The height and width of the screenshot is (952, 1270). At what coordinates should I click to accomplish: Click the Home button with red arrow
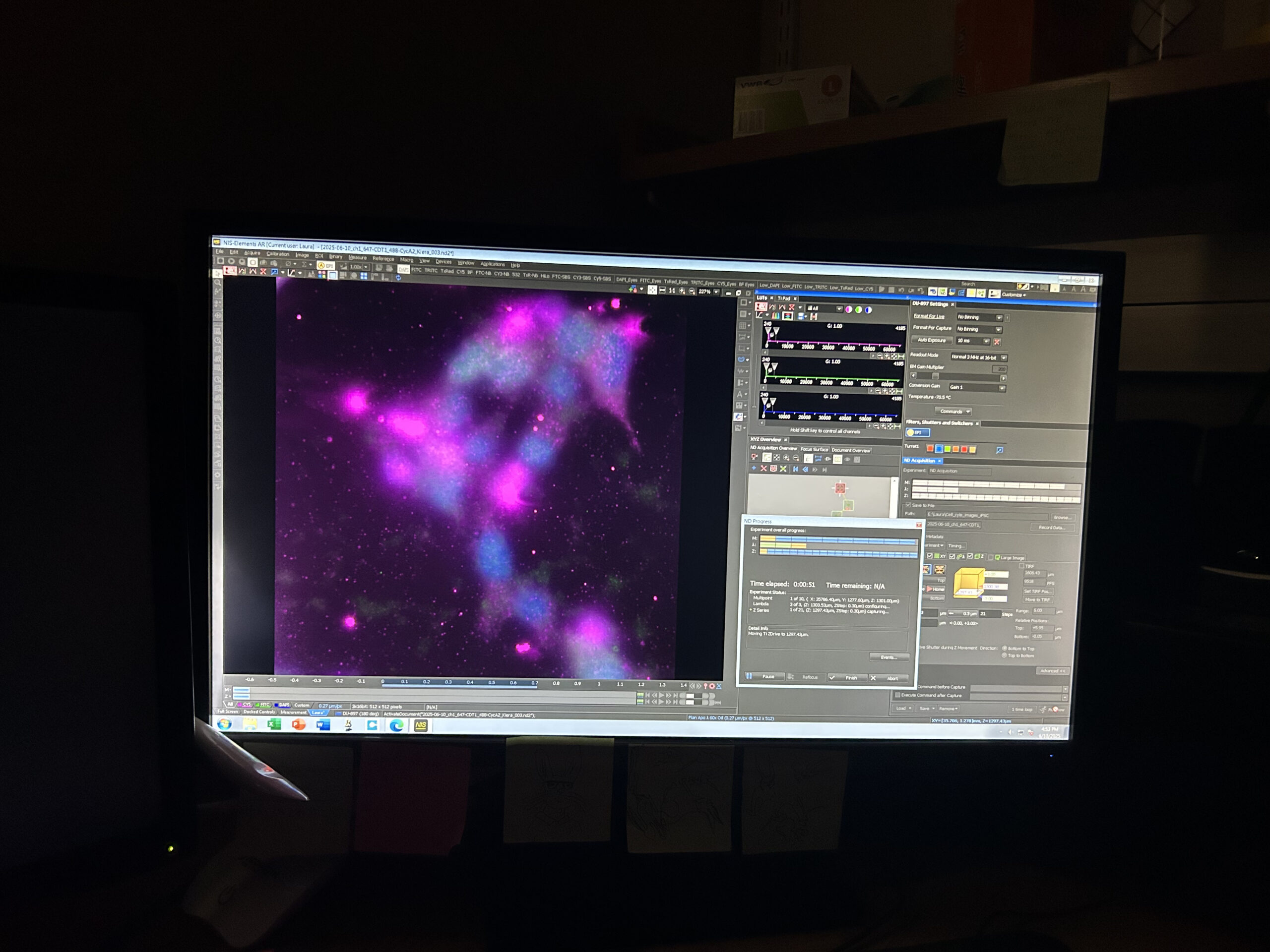(x=935, y=589)
